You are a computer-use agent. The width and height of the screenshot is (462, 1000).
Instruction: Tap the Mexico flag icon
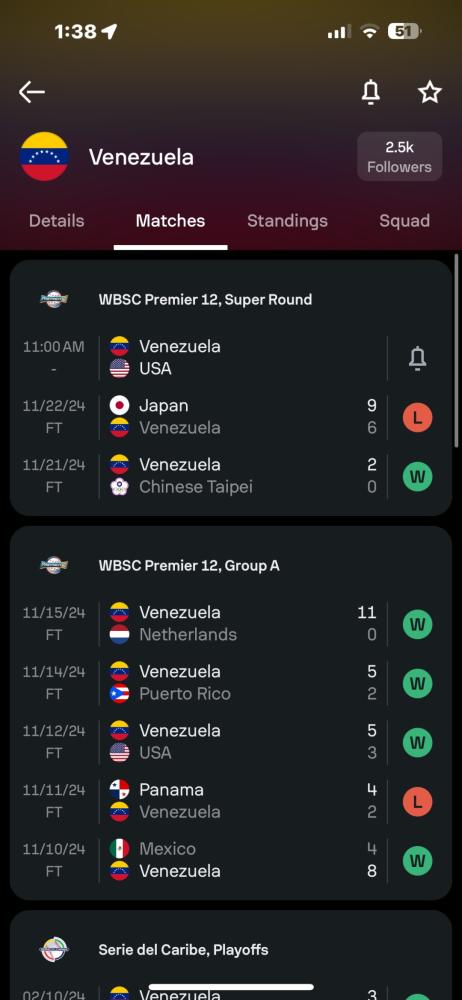[x=119, y=849]
